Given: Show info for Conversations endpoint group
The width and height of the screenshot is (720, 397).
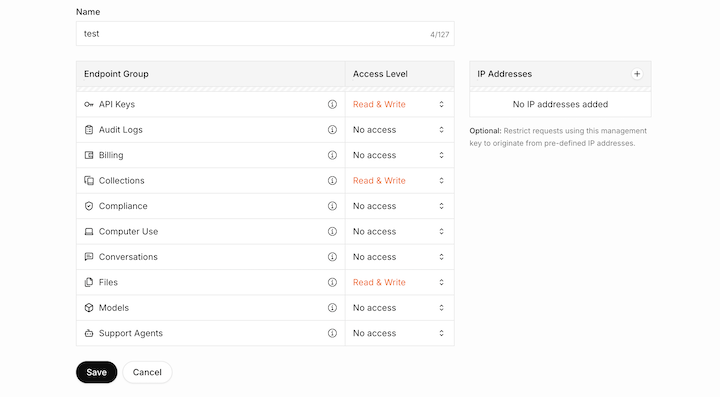Looking at the screenshot, I should 332,257.
